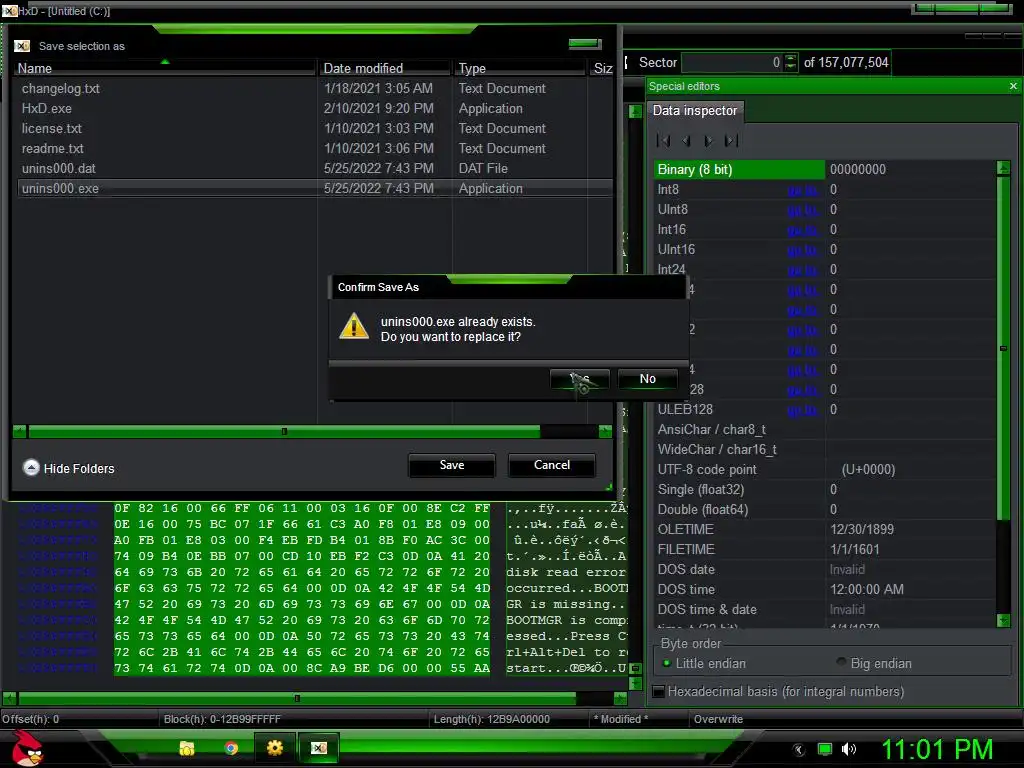
Task: Click the HxD icon in Save selection title
Action: pos(22,46)
